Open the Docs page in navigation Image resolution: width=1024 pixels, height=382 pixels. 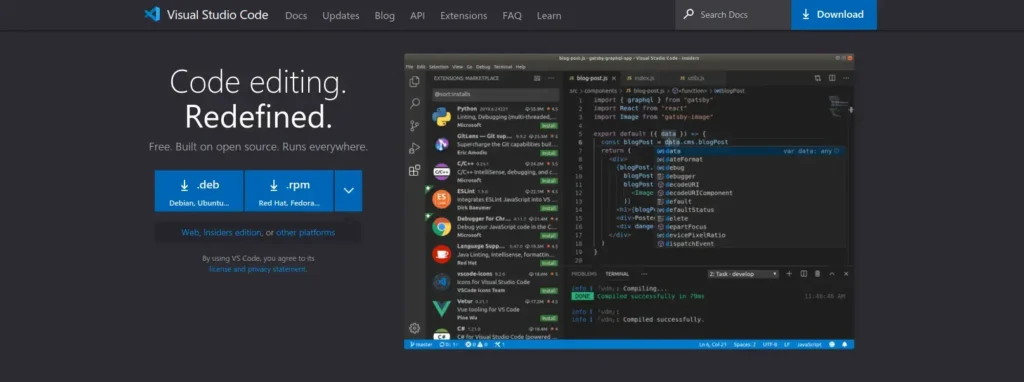point(296,16)
